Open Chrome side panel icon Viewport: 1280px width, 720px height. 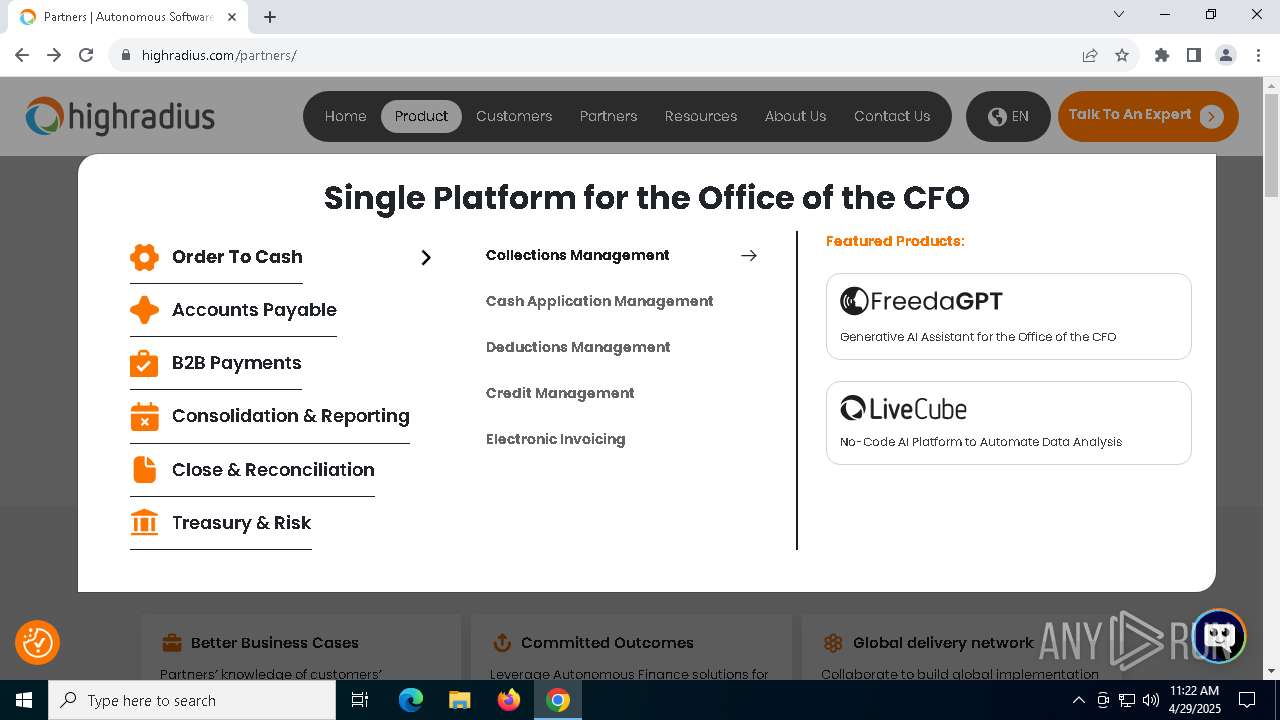(1194, 55)
